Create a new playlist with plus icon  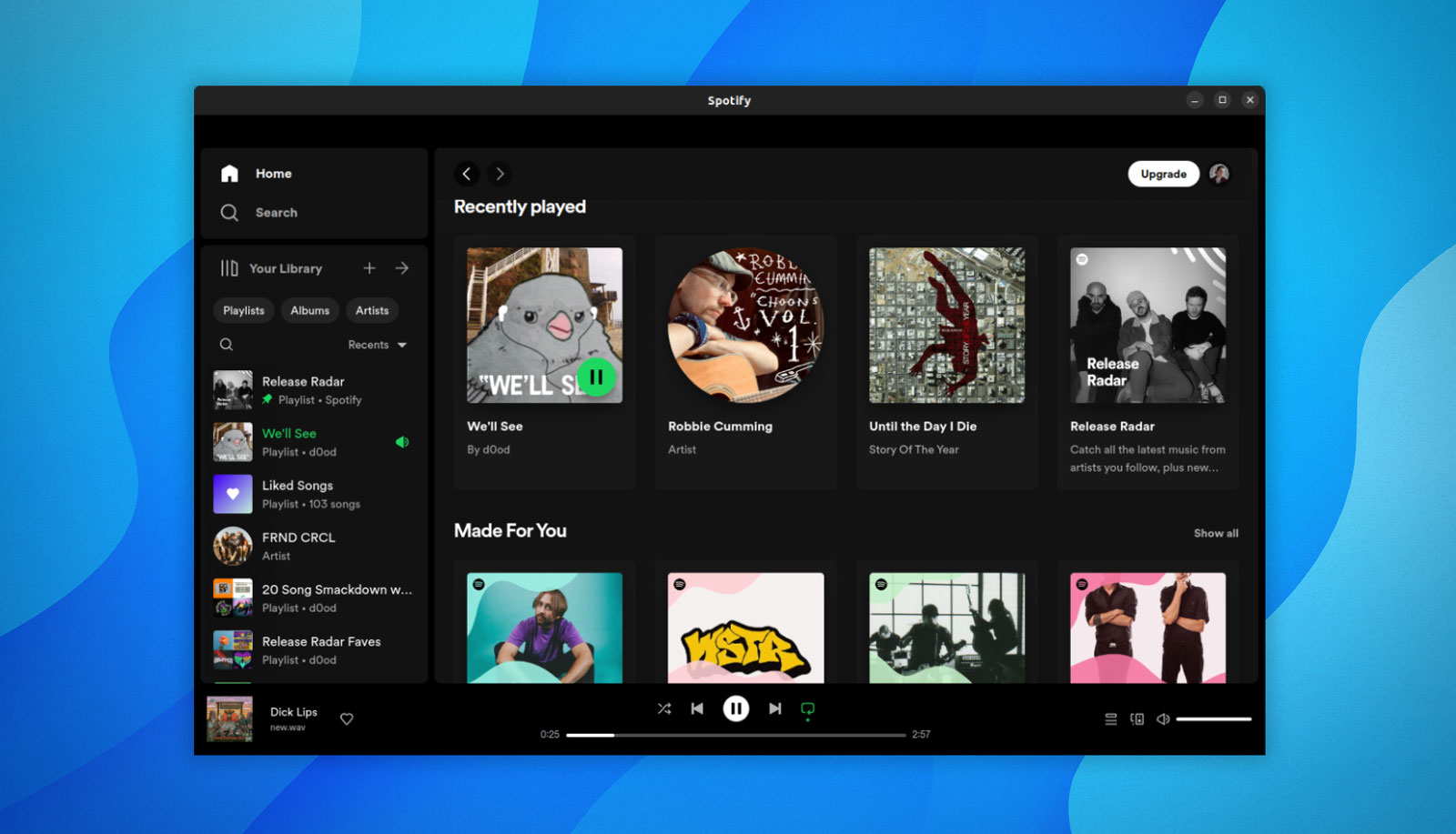point(369,268)
